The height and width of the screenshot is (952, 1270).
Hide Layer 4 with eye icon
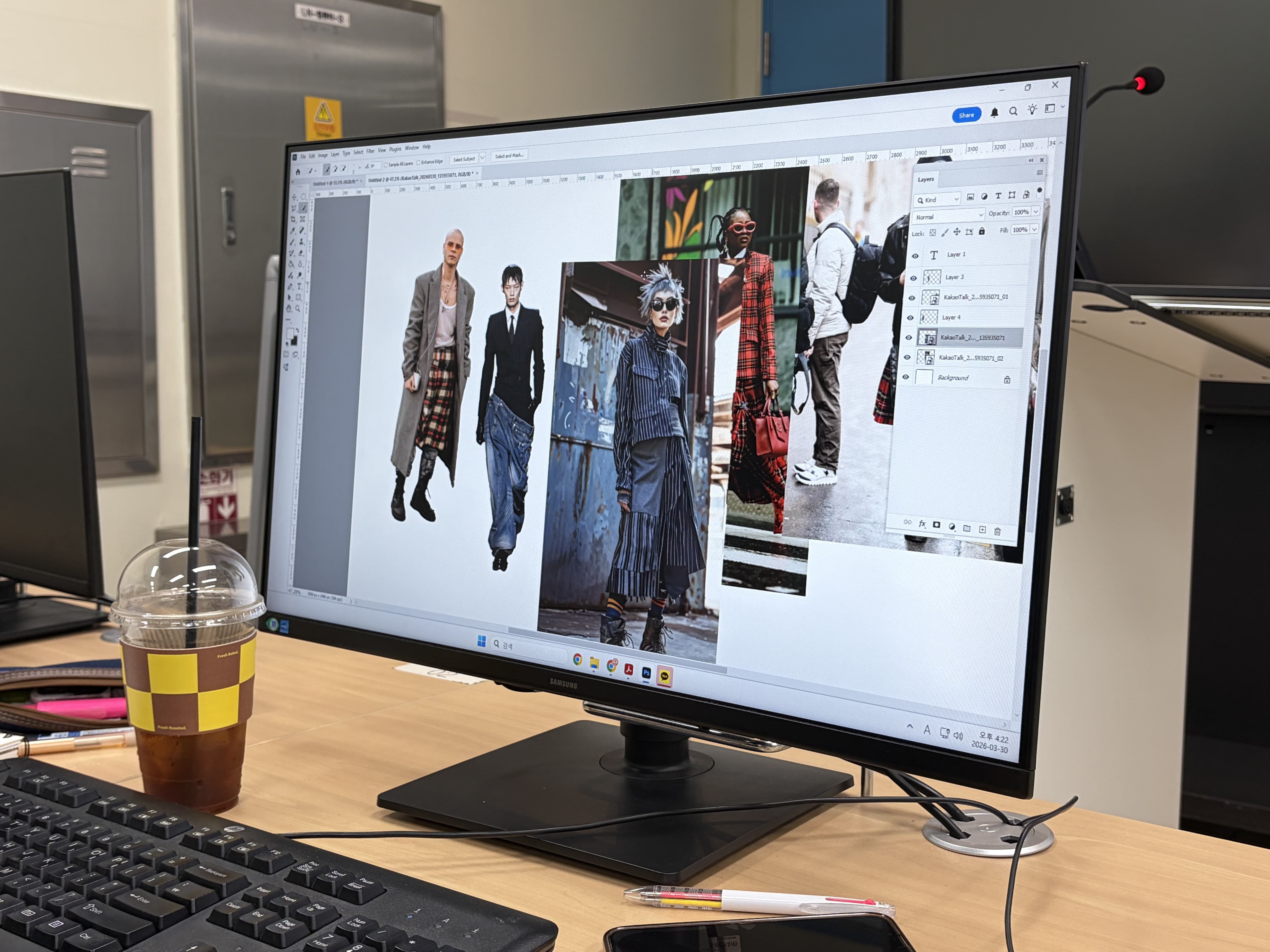[x=910, y=318]
